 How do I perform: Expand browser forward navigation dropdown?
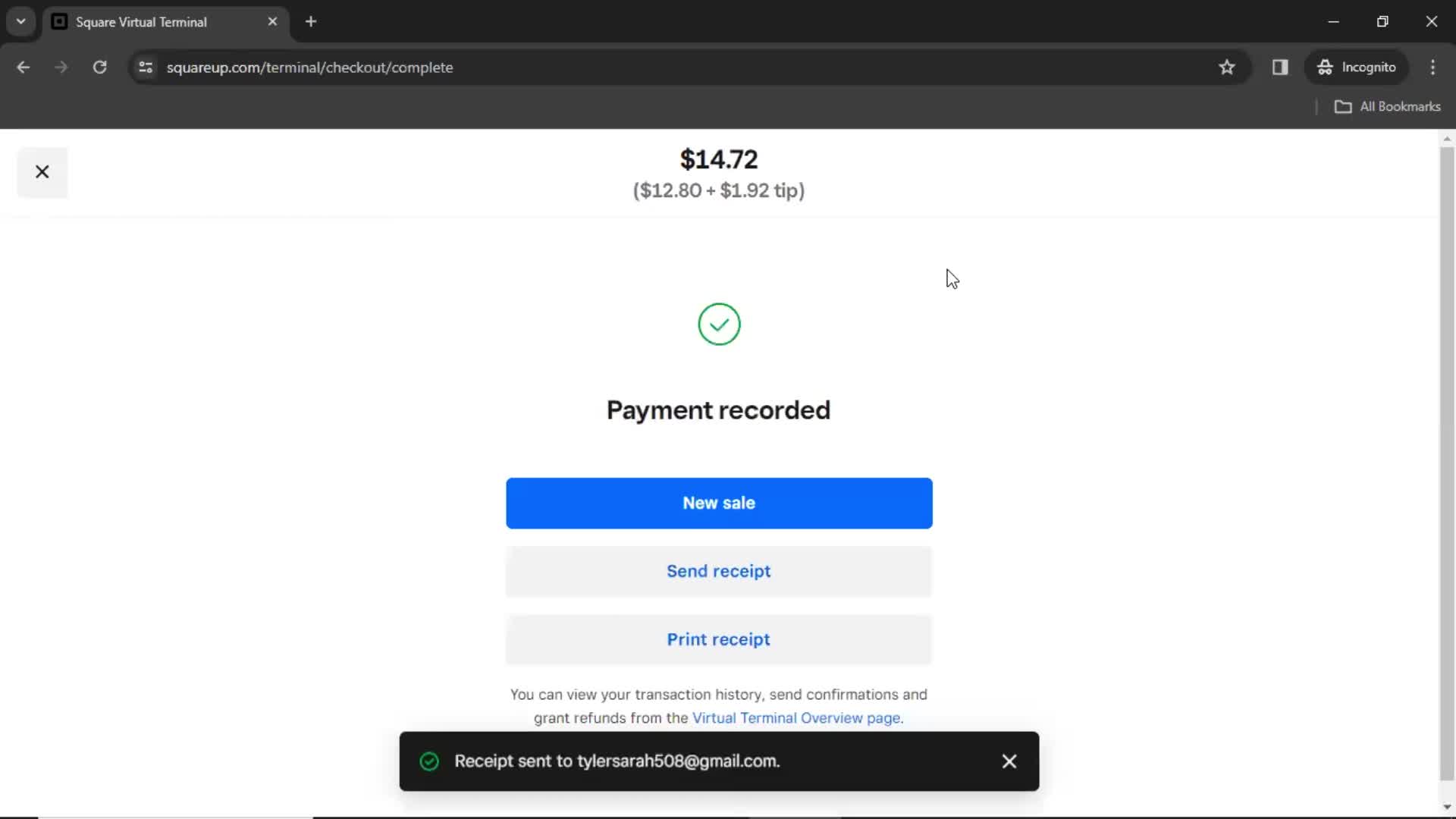(61, 67)
